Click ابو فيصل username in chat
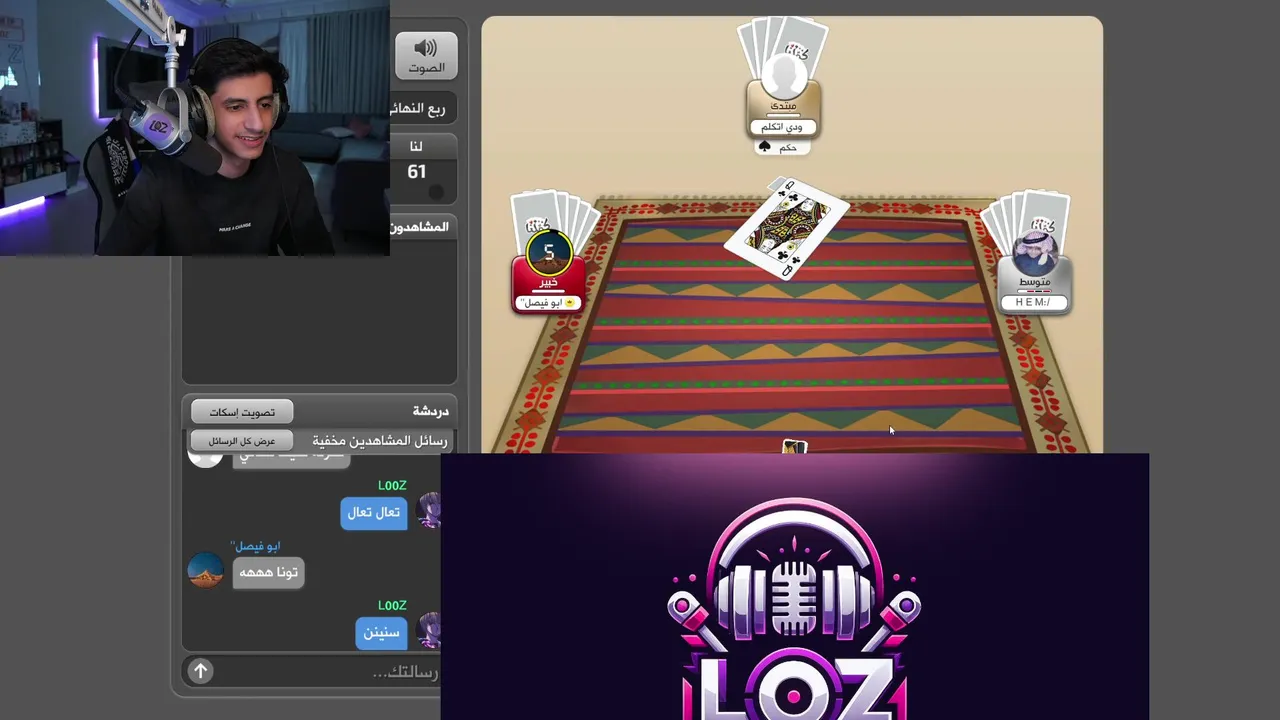The width and height of the screenshot is (1280, 720). coord(256,546)
